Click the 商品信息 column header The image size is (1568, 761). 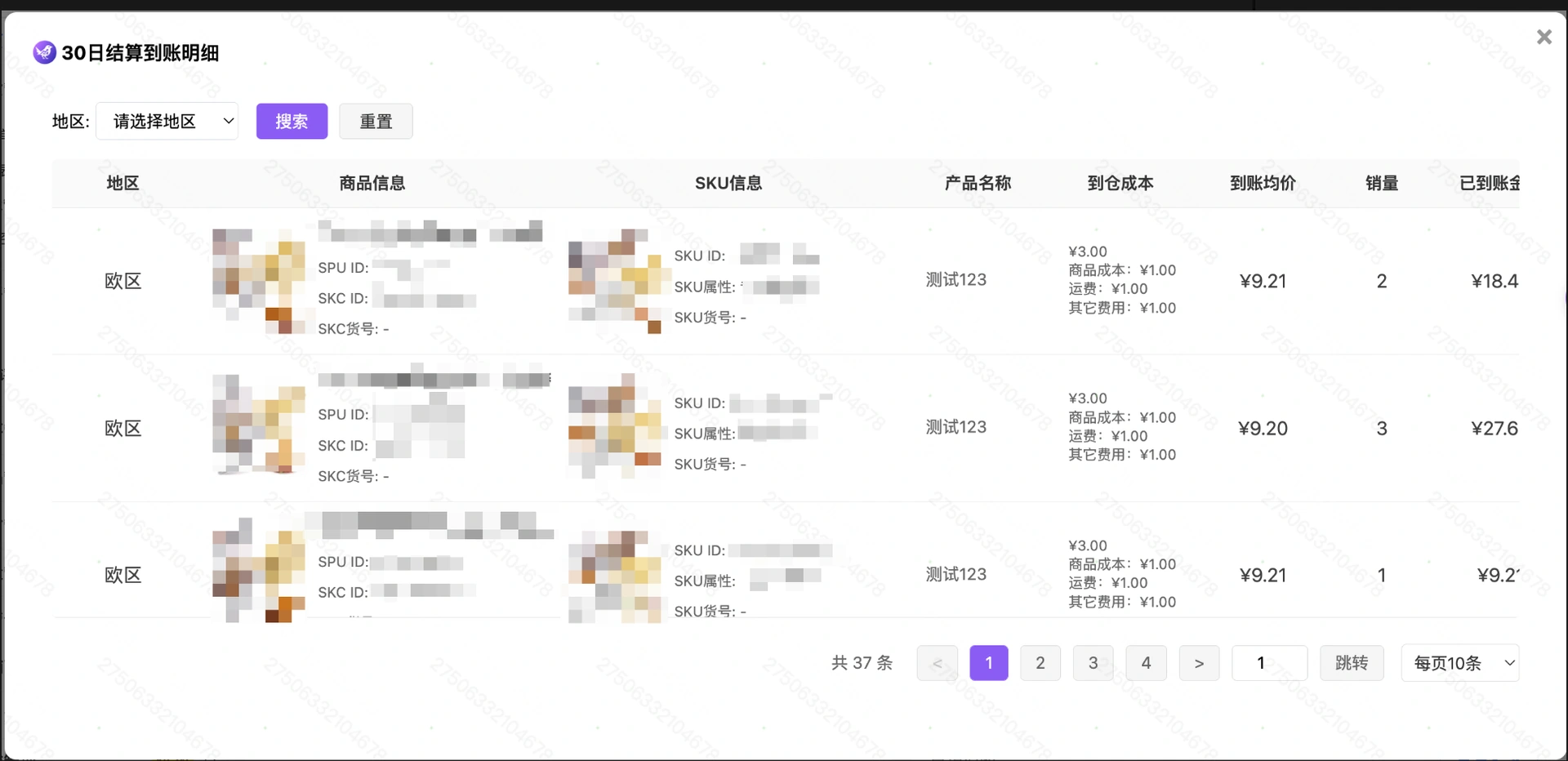pyautogui.click(x=372, y=183)
